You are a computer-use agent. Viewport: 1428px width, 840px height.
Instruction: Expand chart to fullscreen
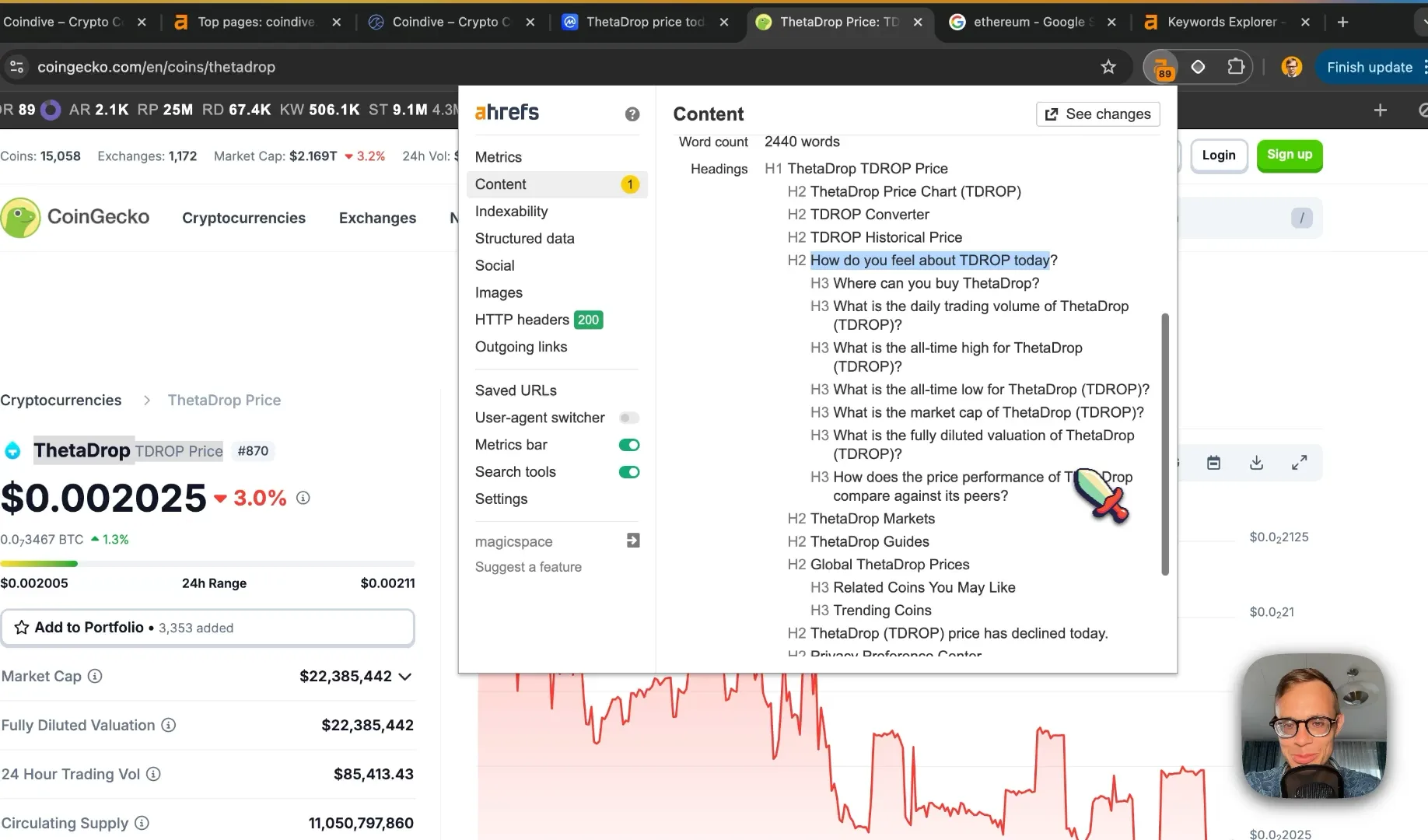[1299, 464]
